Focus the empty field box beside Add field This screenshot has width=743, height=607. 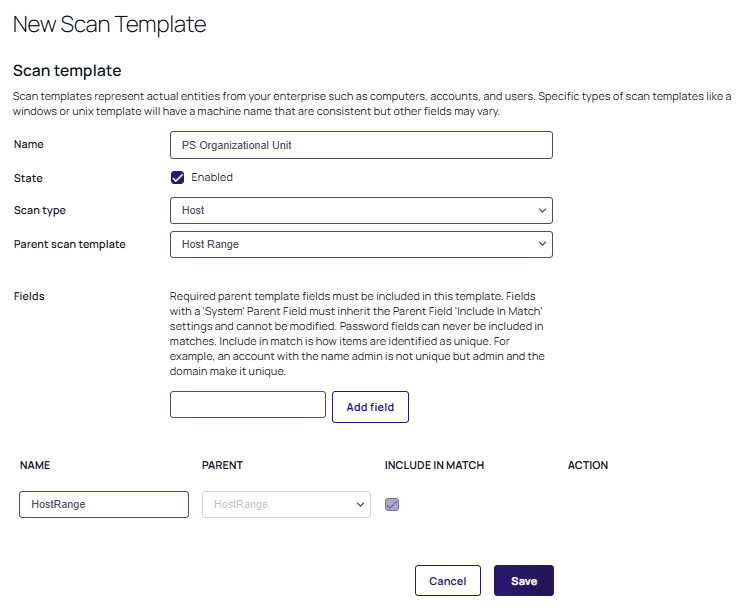point(248,404)
